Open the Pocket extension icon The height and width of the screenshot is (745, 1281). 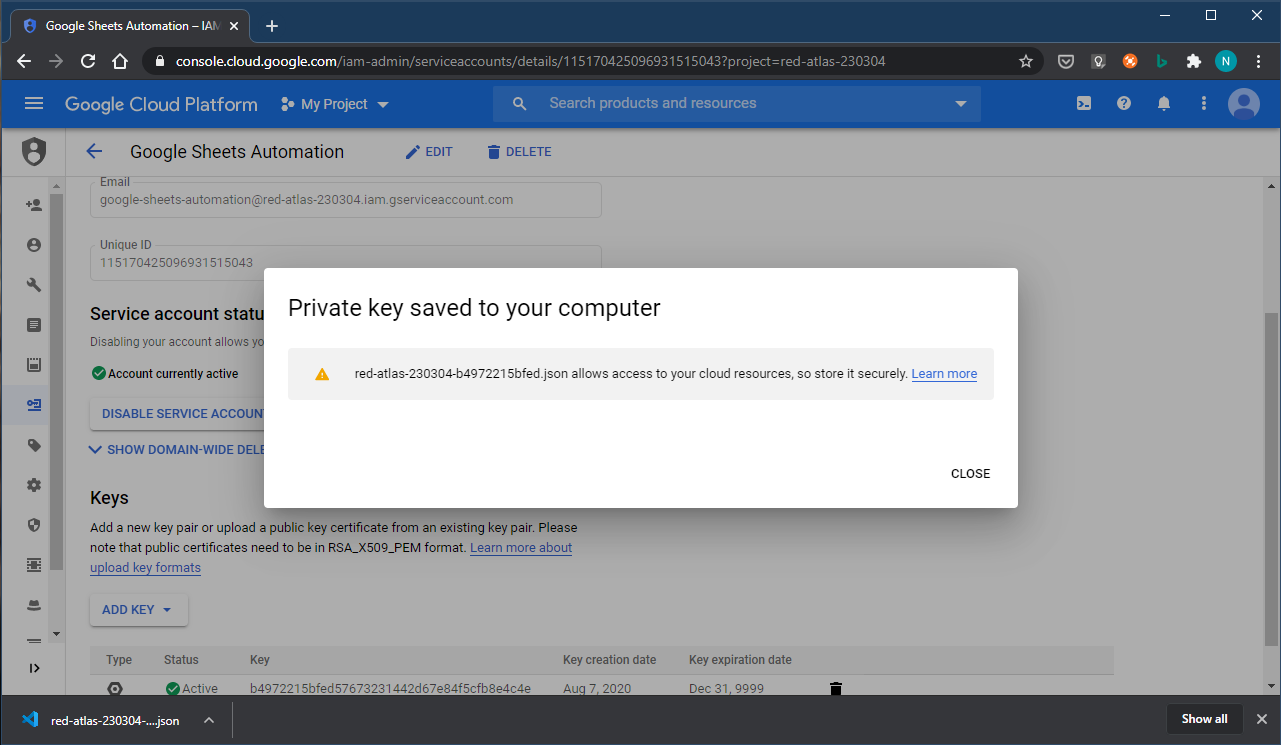coord(1066,61)
